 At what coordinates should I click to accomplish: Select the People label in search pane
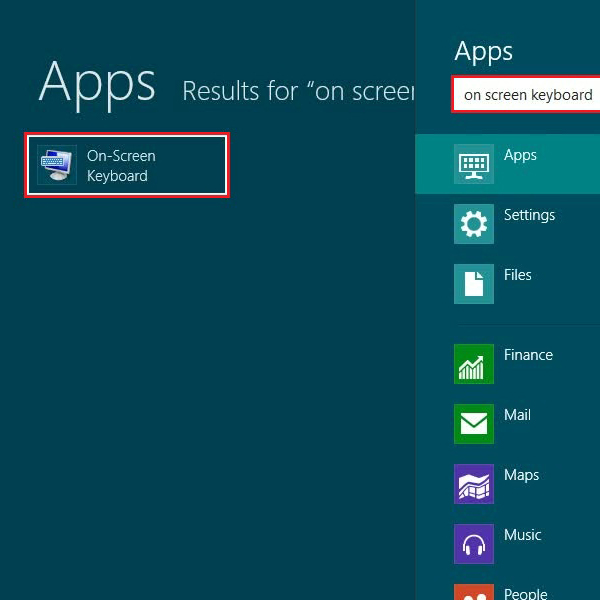click(x=525, y=593)
